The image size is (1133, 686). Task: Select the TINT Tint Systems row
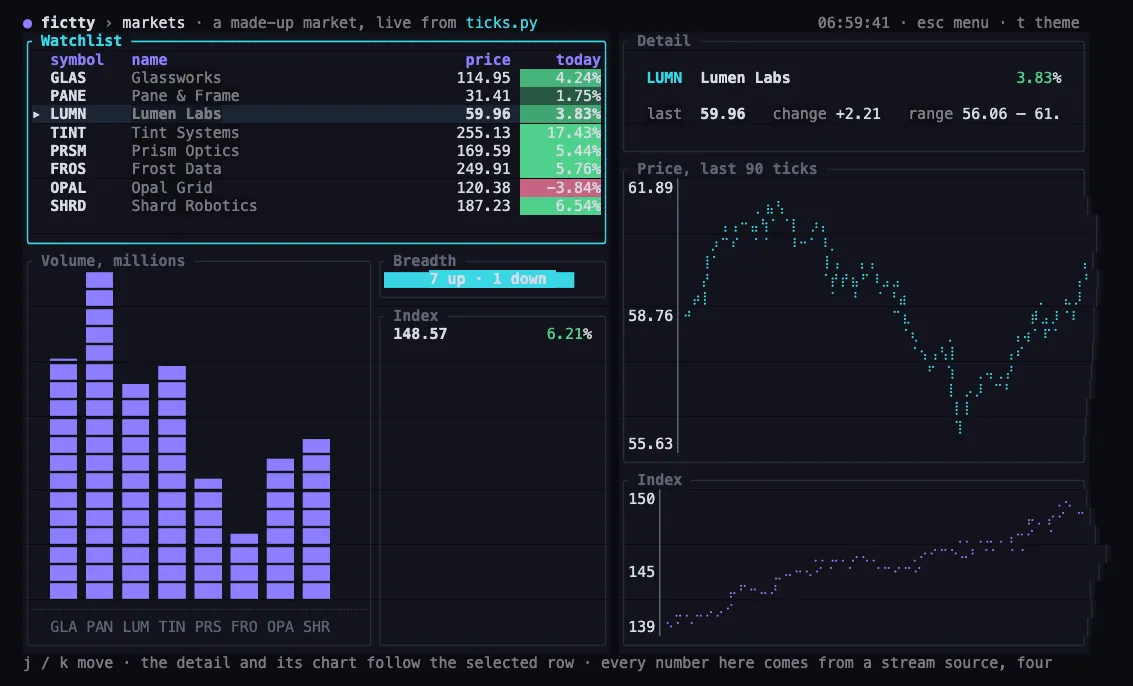coord(316,132)
